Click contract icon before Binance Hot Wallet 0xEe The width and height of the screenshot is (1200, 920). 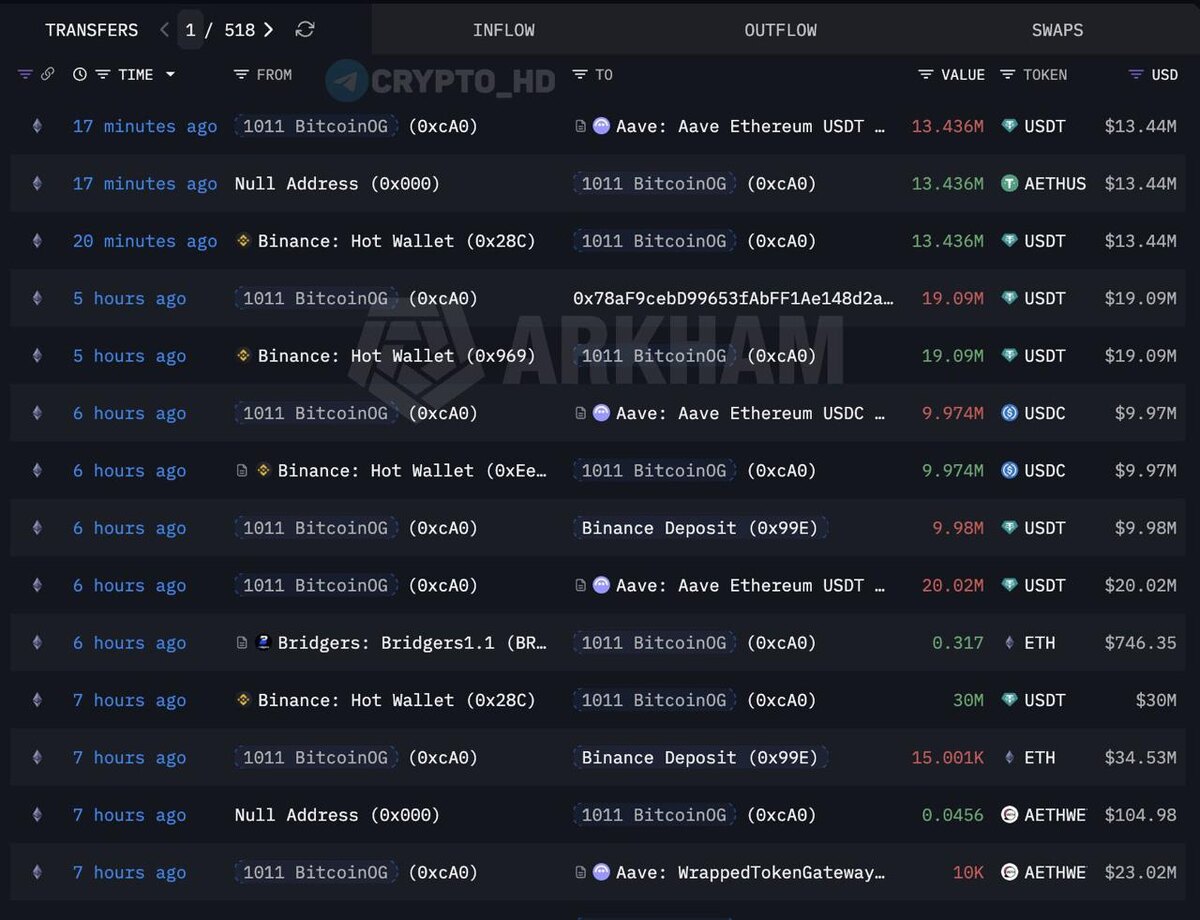click(x=242, y=470)
